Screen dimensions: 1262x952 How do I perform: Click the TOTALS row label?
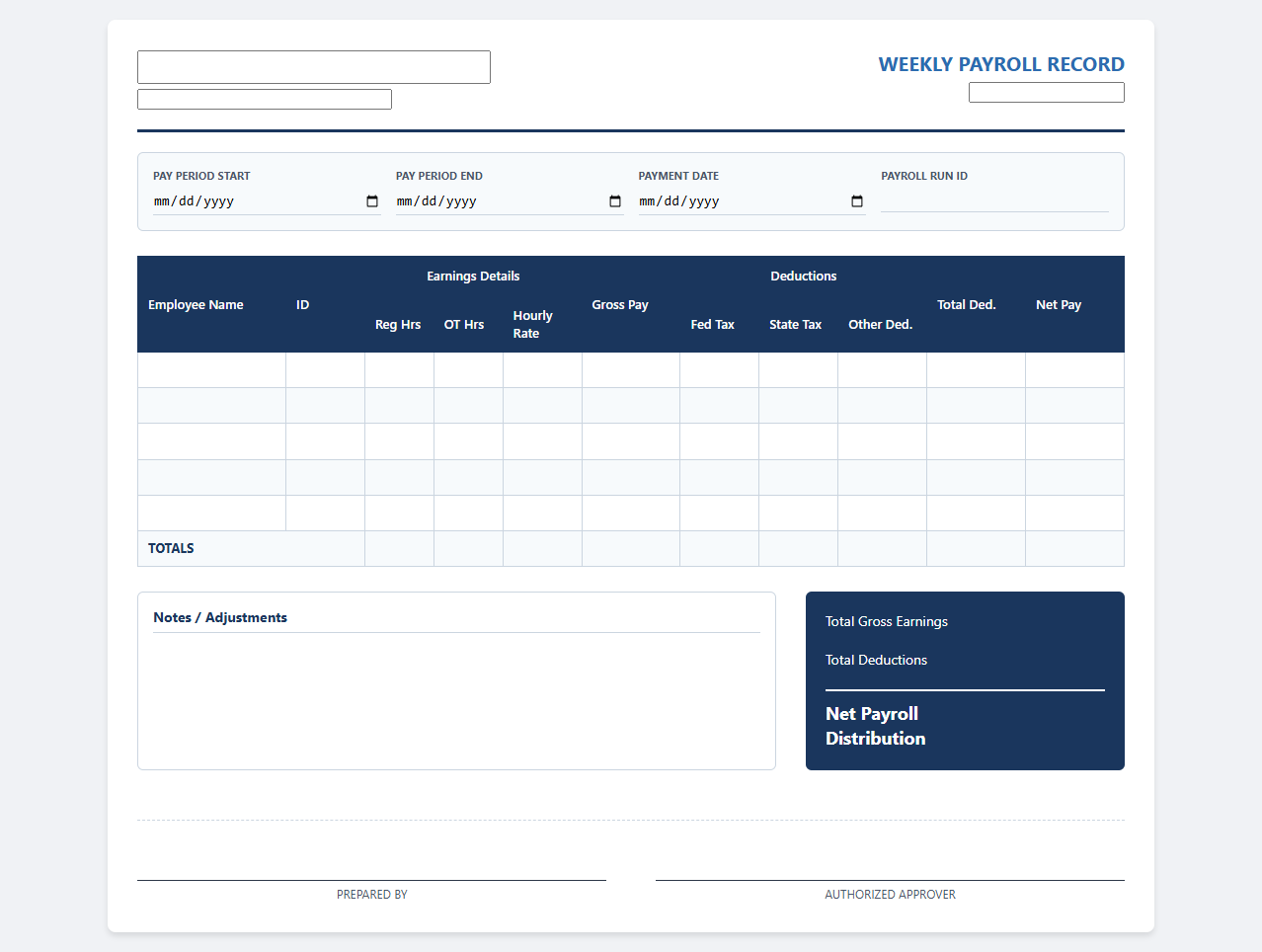pyautogui.click(x=171, y=549)
